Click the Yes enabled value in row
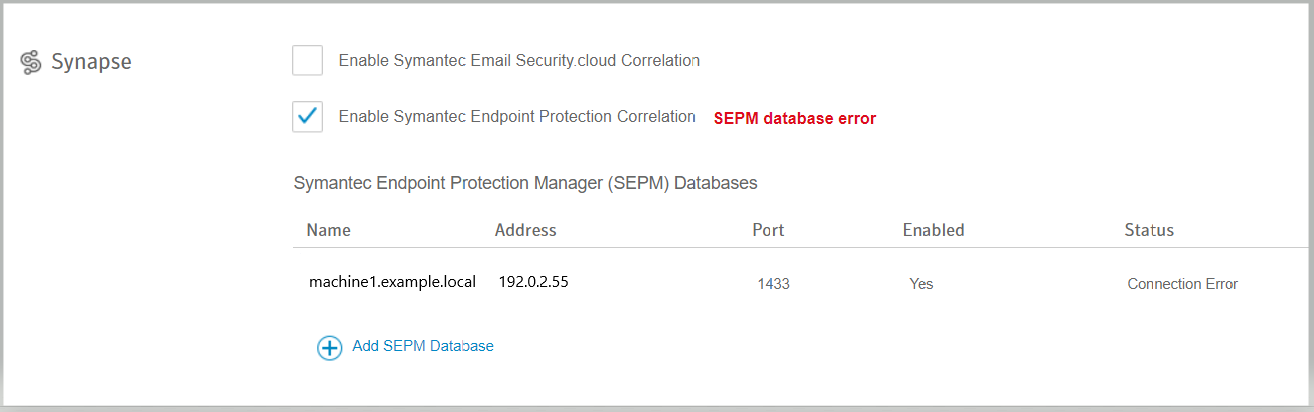Image resolution: width=1314 pixels, height=412 pixels. (921, 284)
